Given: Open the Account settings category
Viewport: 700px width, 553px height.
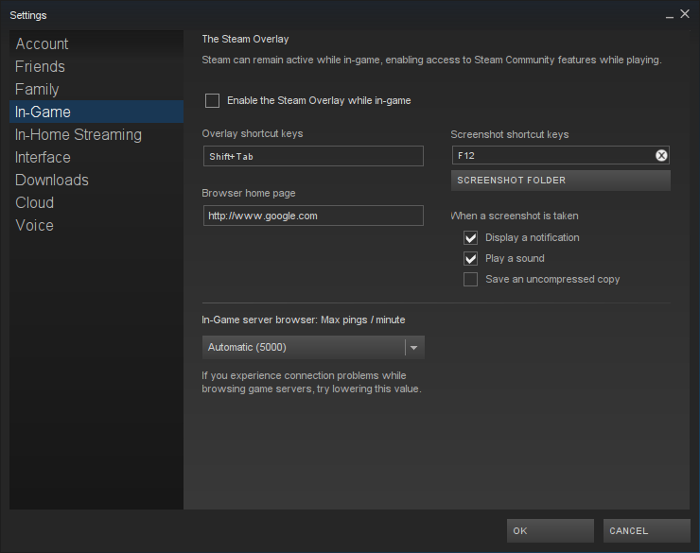Looking at the screenshot, I should tap(96, 44).
